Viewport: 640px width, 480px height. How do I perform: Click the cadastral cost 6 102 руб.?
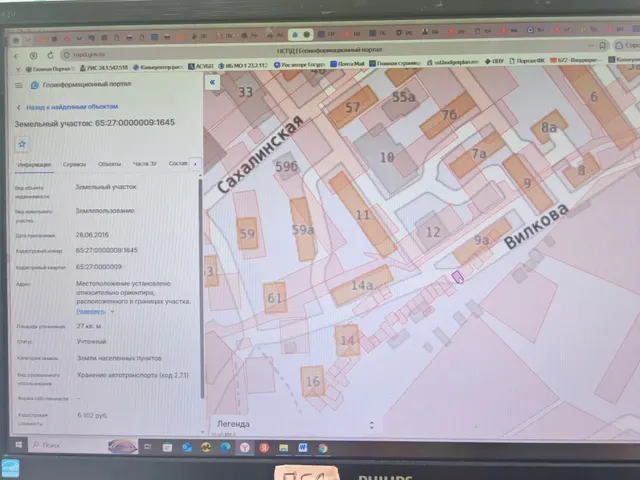92,416
